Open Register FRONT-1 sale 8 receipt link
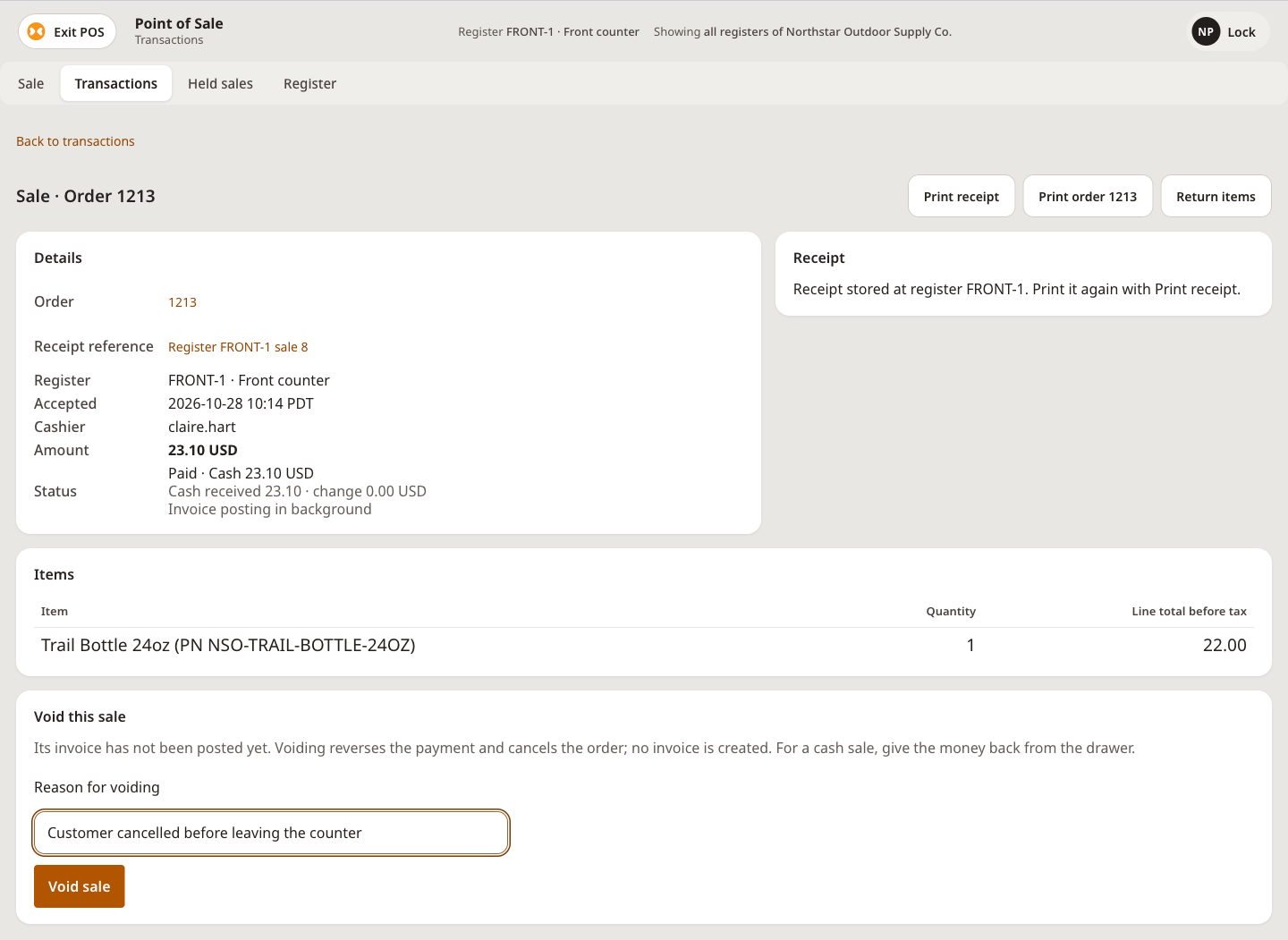Image resolution: width=1288 pixels, height=940 pixels. point(238,347)
